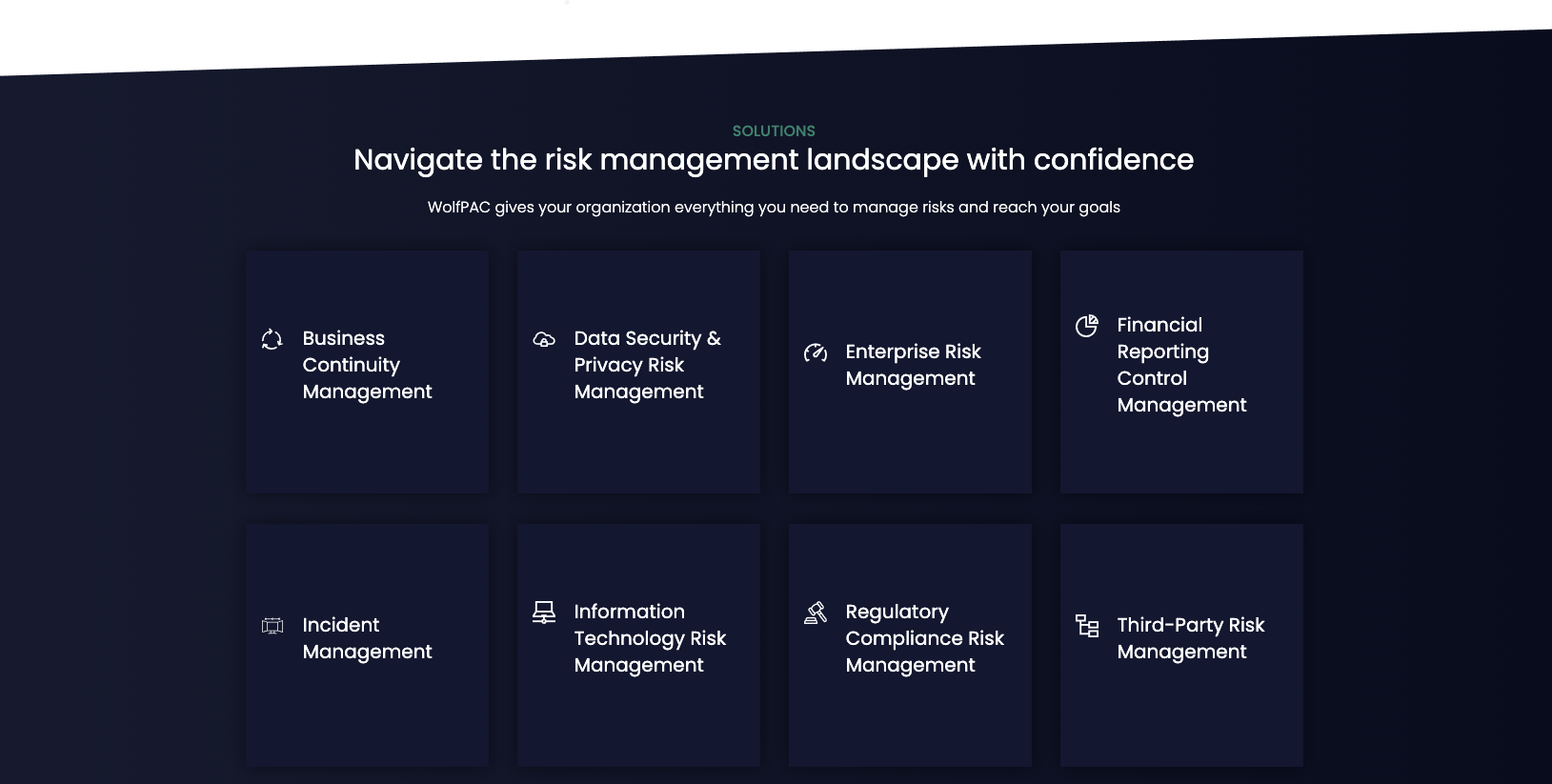Click the speedometer icon for Enterprise Risk
Screen dimensions: 1552x784
click(815, 352)
